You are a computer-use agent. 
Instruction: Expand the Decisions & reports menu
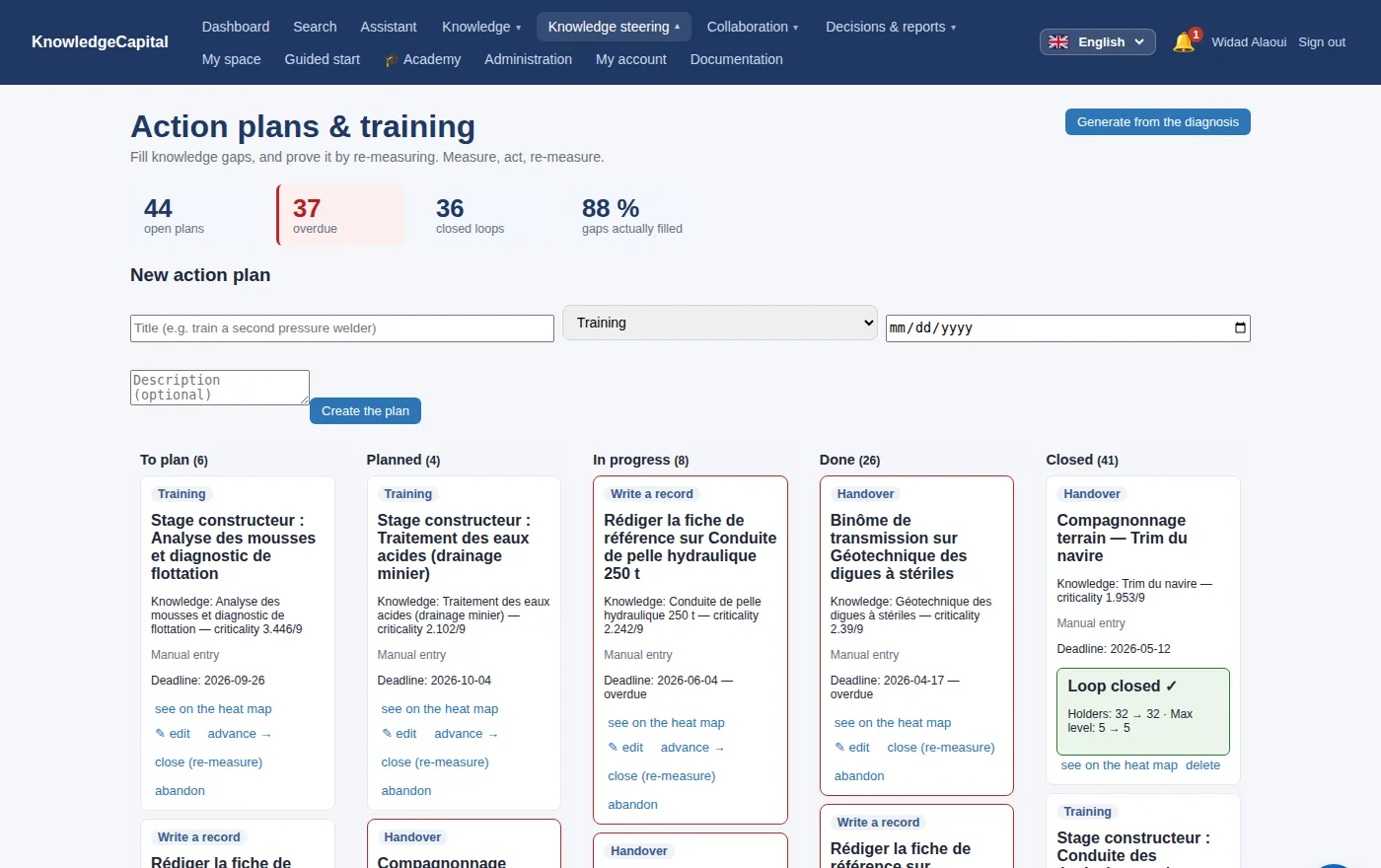click(x=891, y=27)
